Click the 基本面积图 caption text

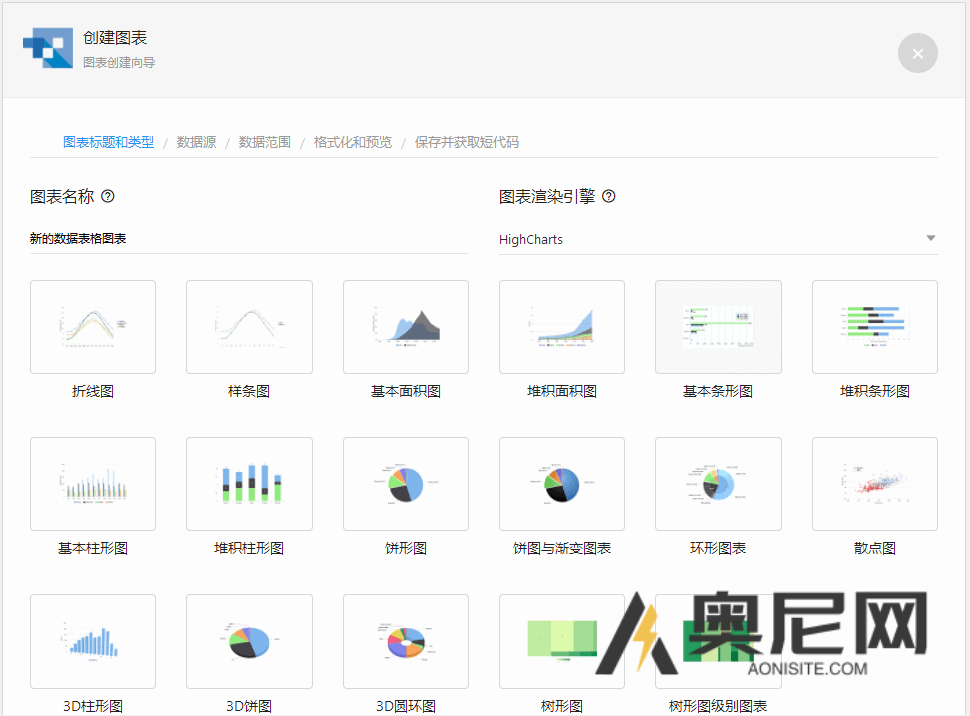[406, 391]
